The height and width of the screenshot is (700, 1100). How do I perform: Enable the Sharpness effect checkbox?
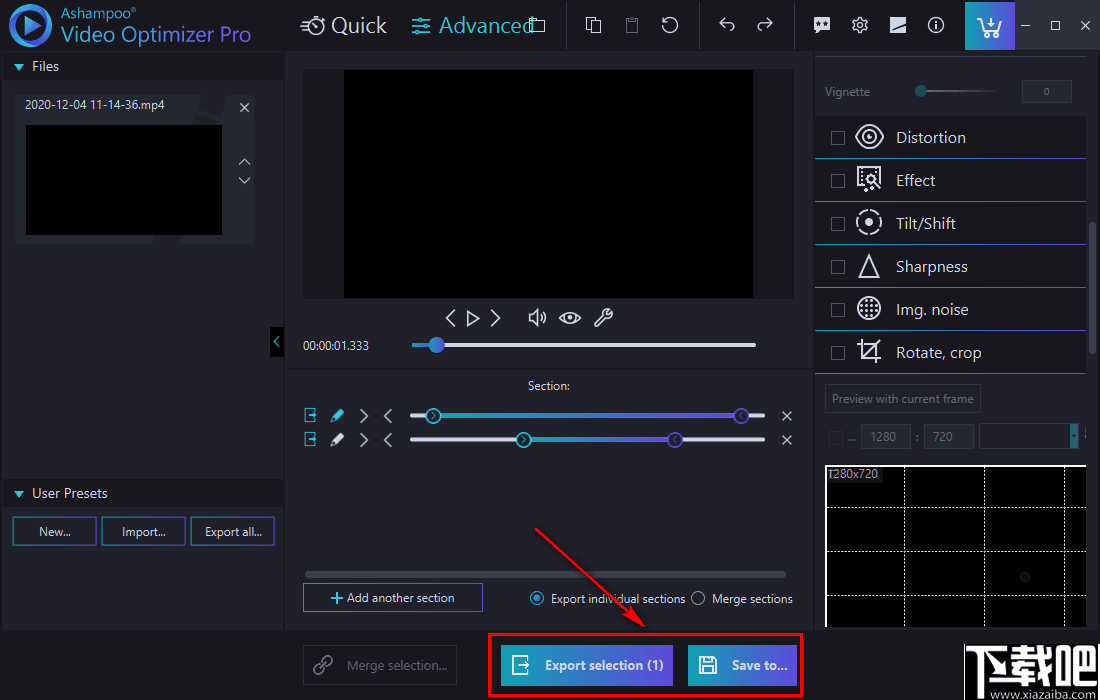coord(837,266)
